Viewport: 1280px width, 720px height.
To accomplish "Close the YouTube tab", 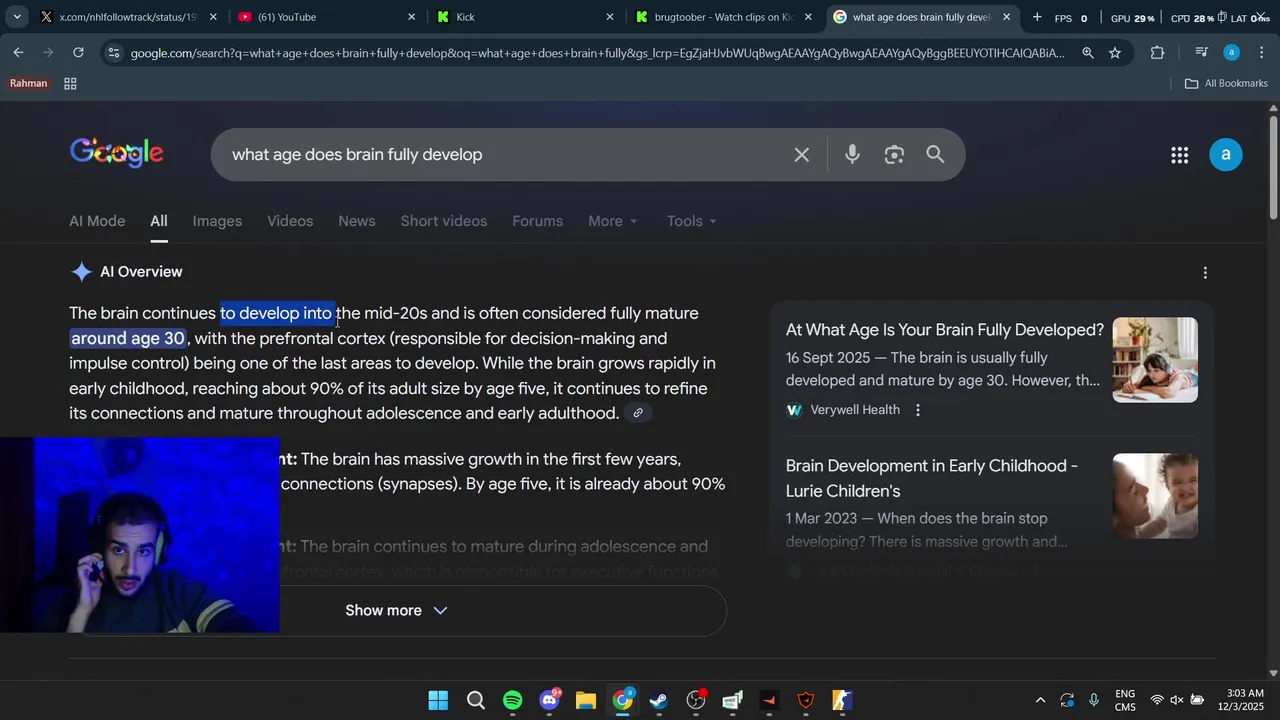I will tap(411, 17).
